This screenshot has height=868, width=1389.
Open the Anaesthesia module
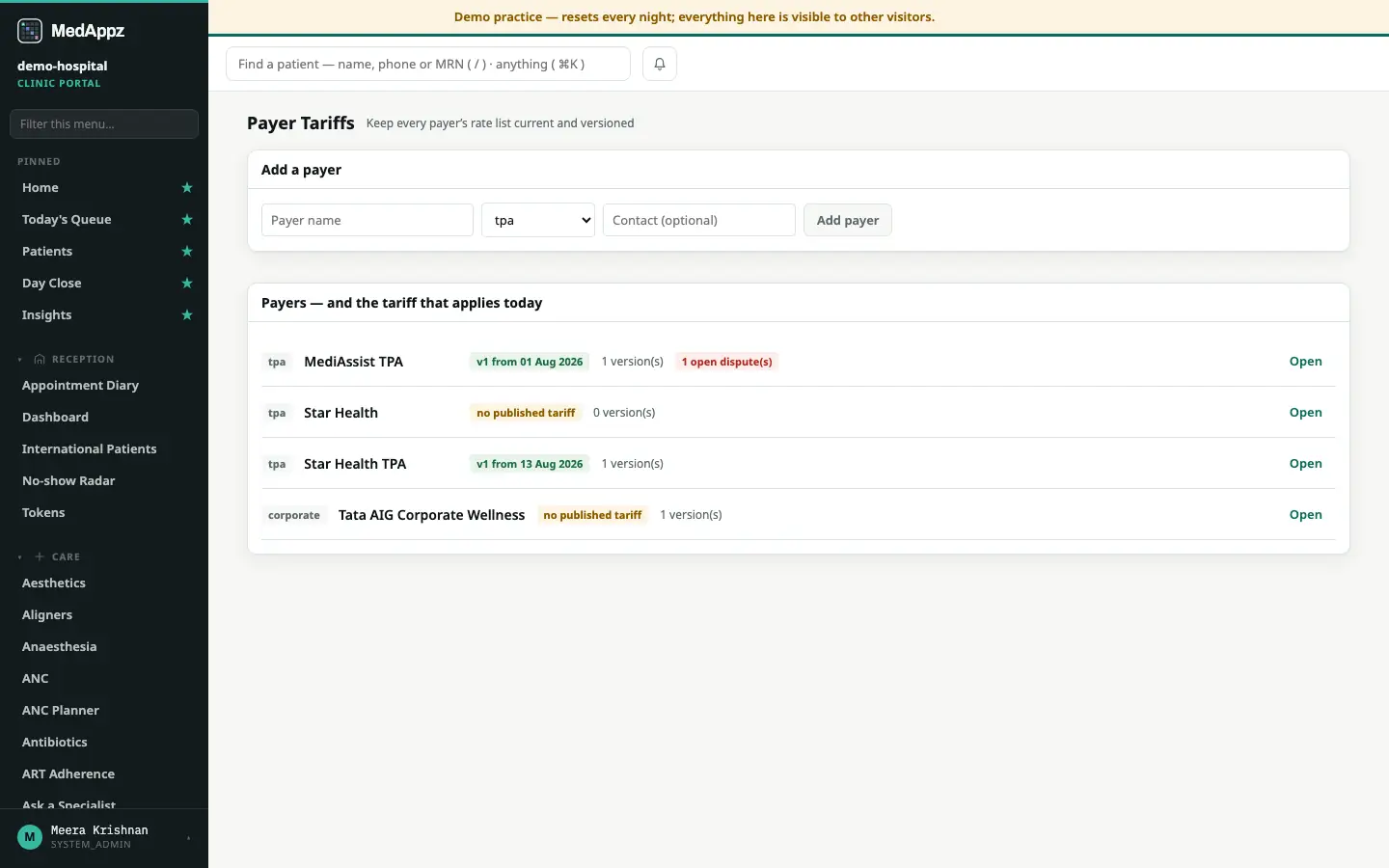[59, 647]
